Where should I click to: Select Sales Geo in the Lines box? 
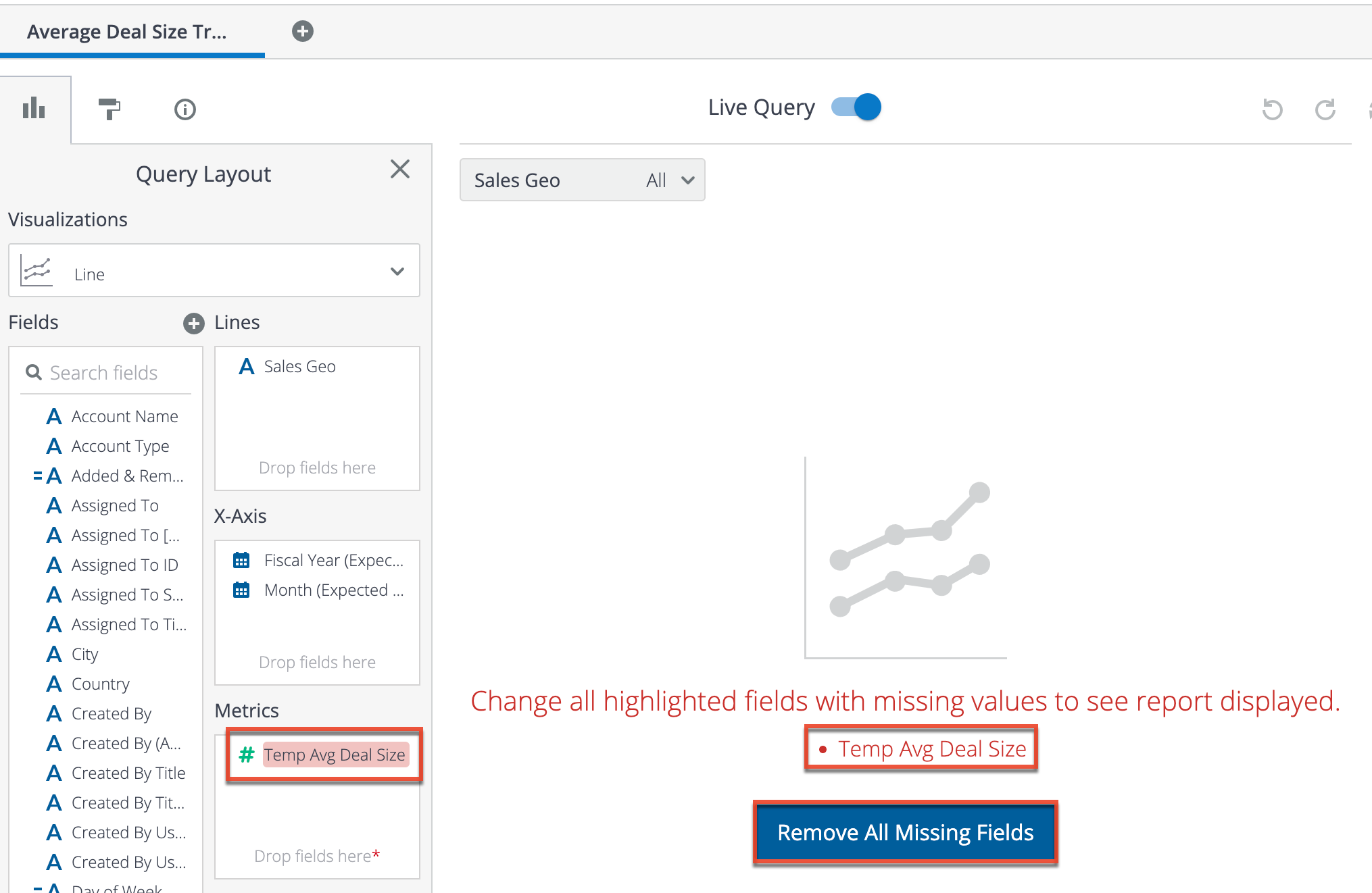point(299,367)
